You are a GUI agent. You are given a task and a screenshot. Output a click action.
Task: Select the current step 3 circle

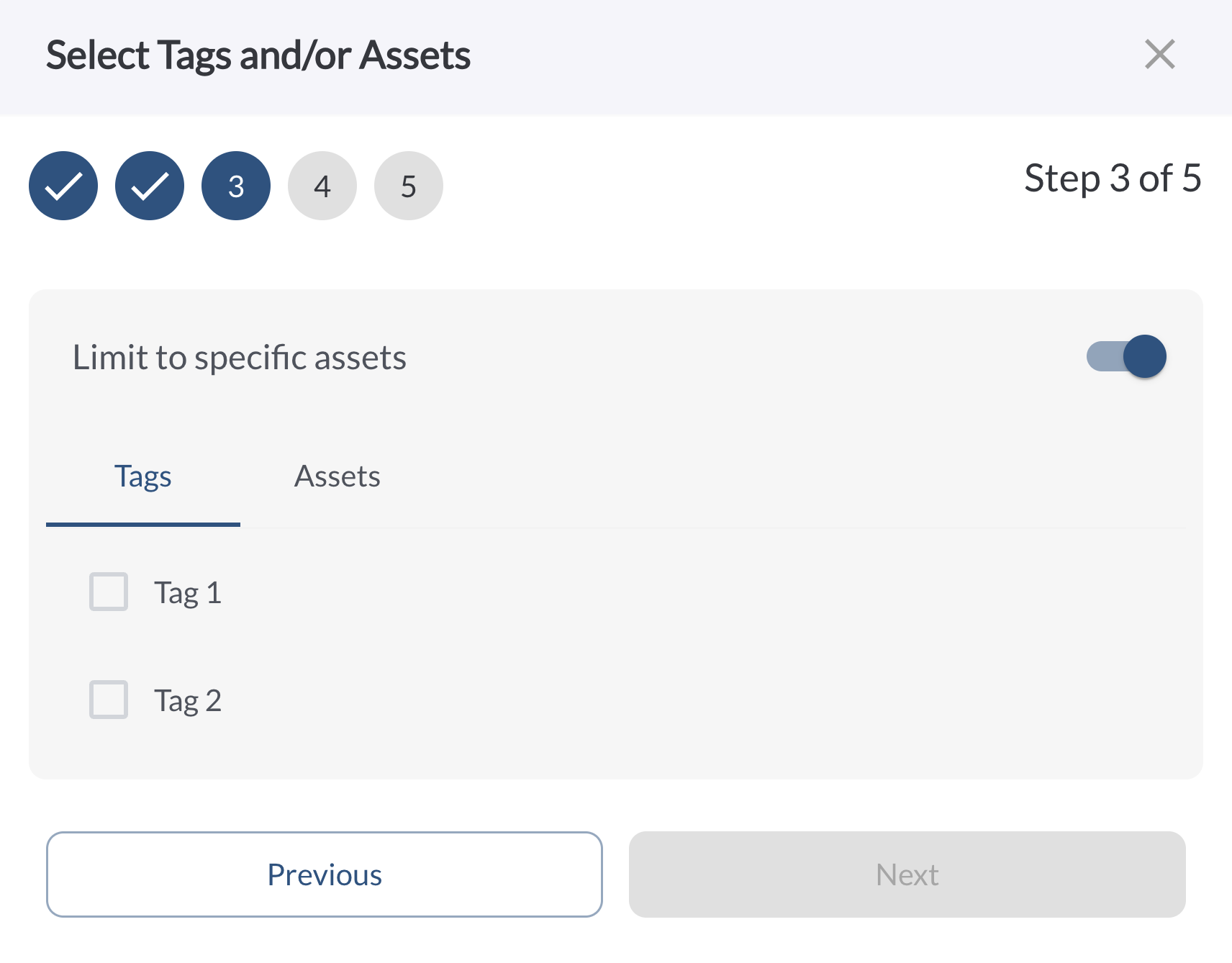[x=236, y=186]
